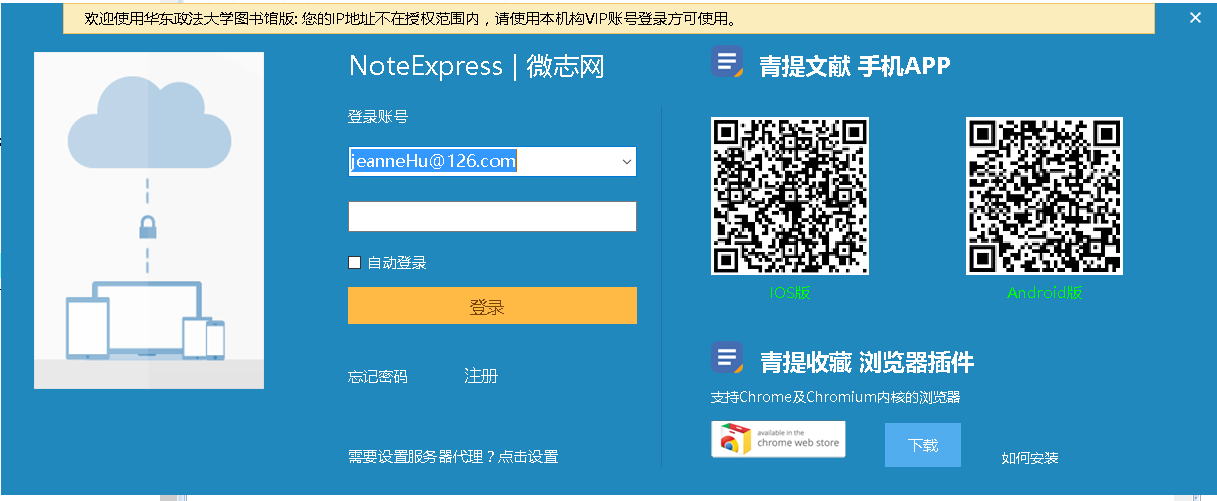Enable the 自动登录 checkbox
This screenshot has width=1217, height=501.
(354, 262)
